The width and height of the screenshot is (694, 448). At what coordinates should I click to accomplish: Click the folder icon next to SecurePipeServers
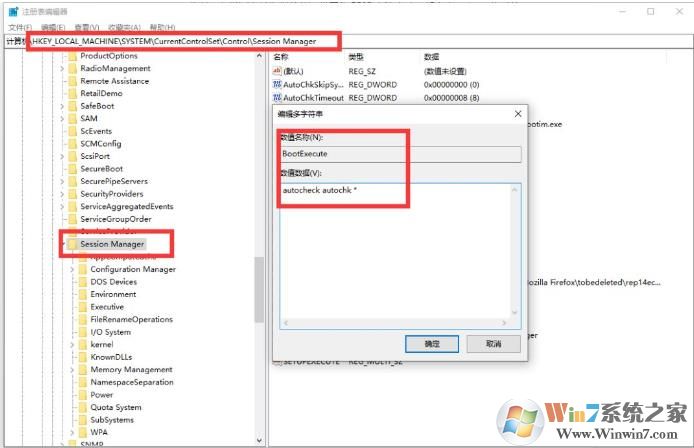[x=73, y=182]
